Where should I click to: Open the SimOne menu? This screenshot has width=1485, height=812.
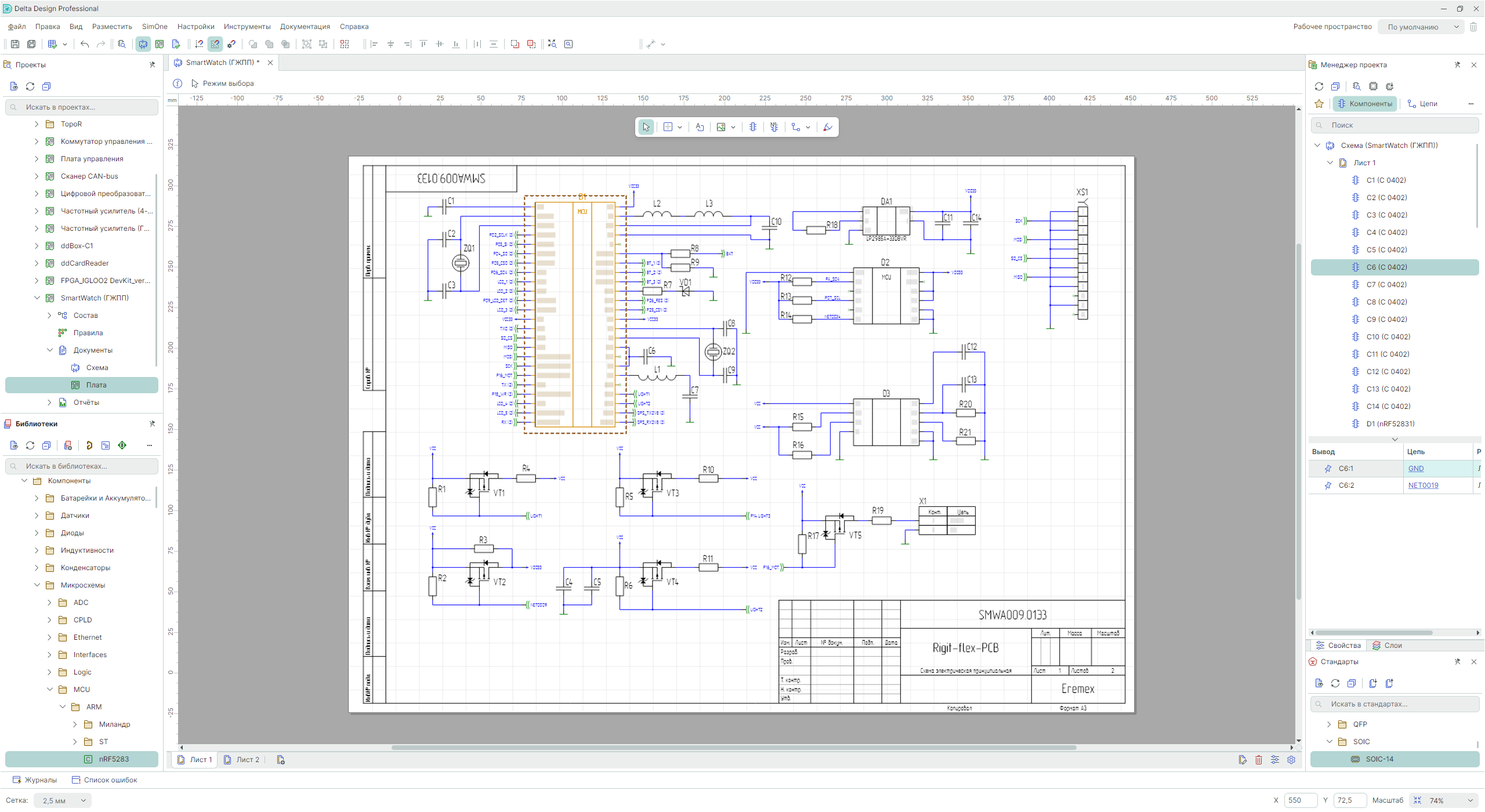pos(154,27)
